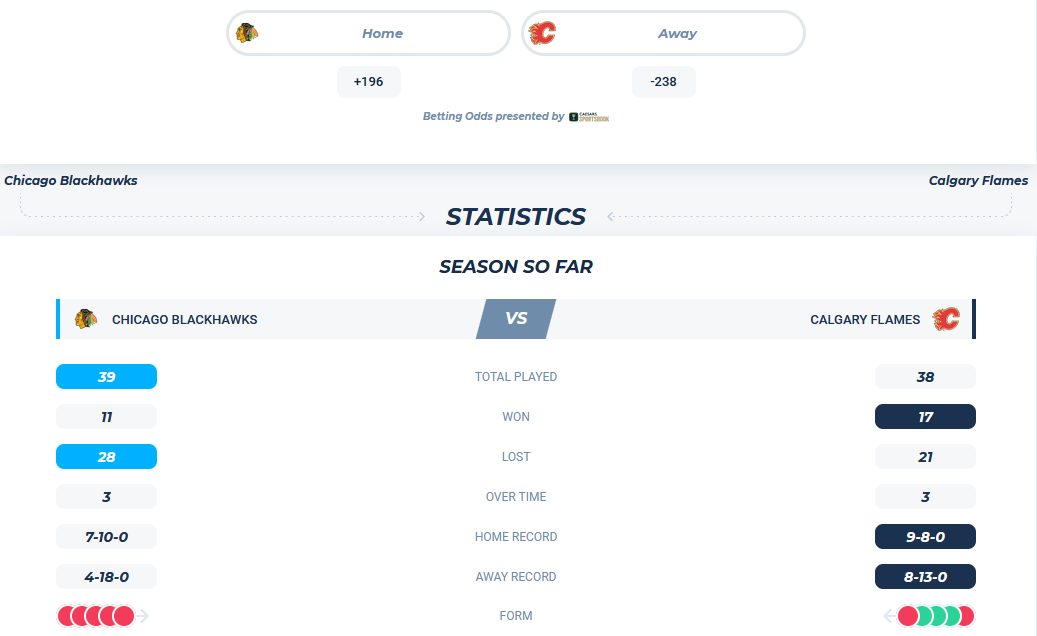
Task: Click Blackhawks logo in season comparison header
Action: 86,319
